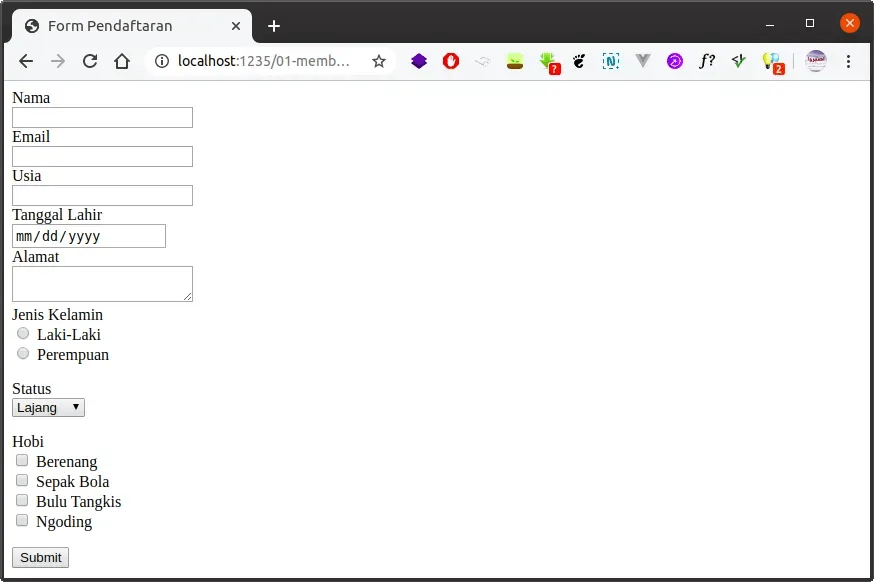Viewport: 874px width, 582px height.
Task: Check the Berenang hobby checkbox
Action: 22,460
